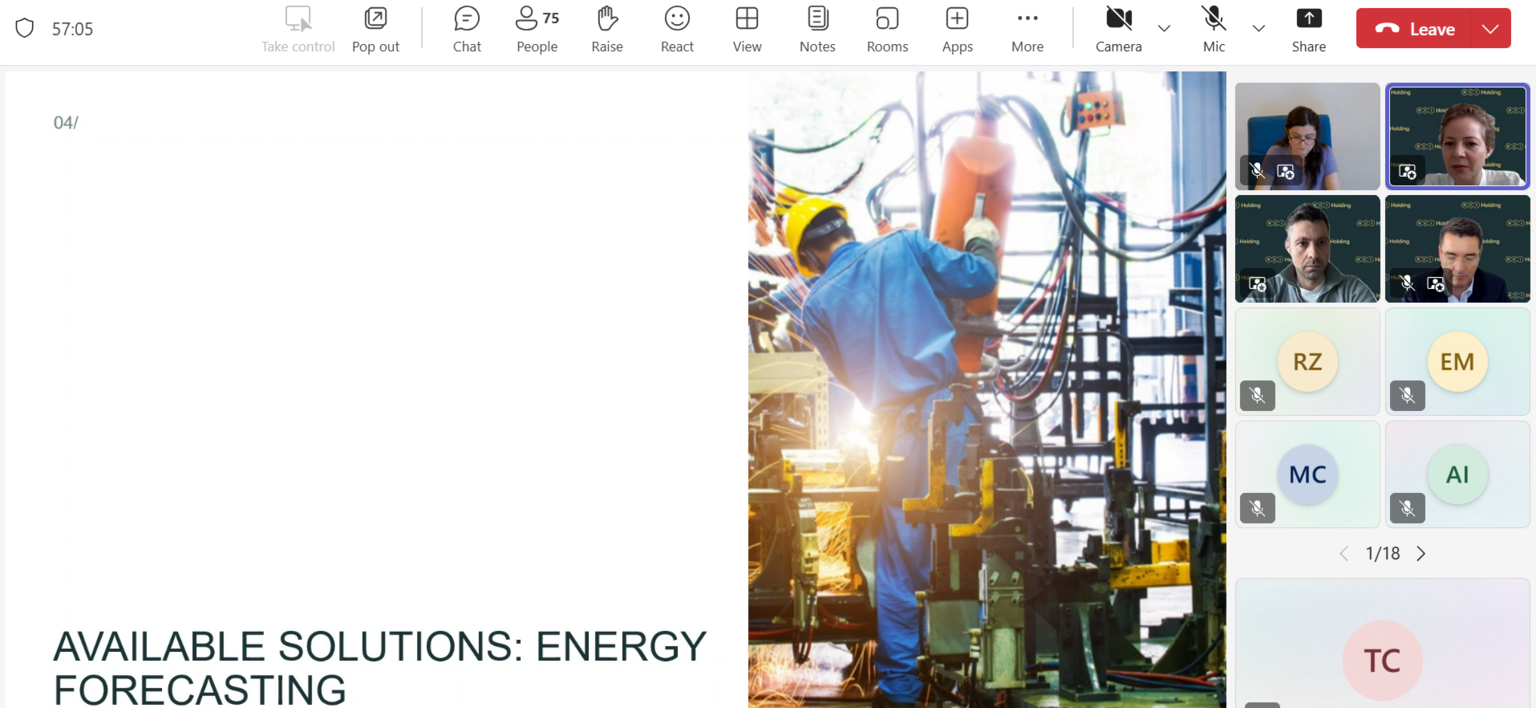Expand the Mic options arrow

click(1259, 29)
